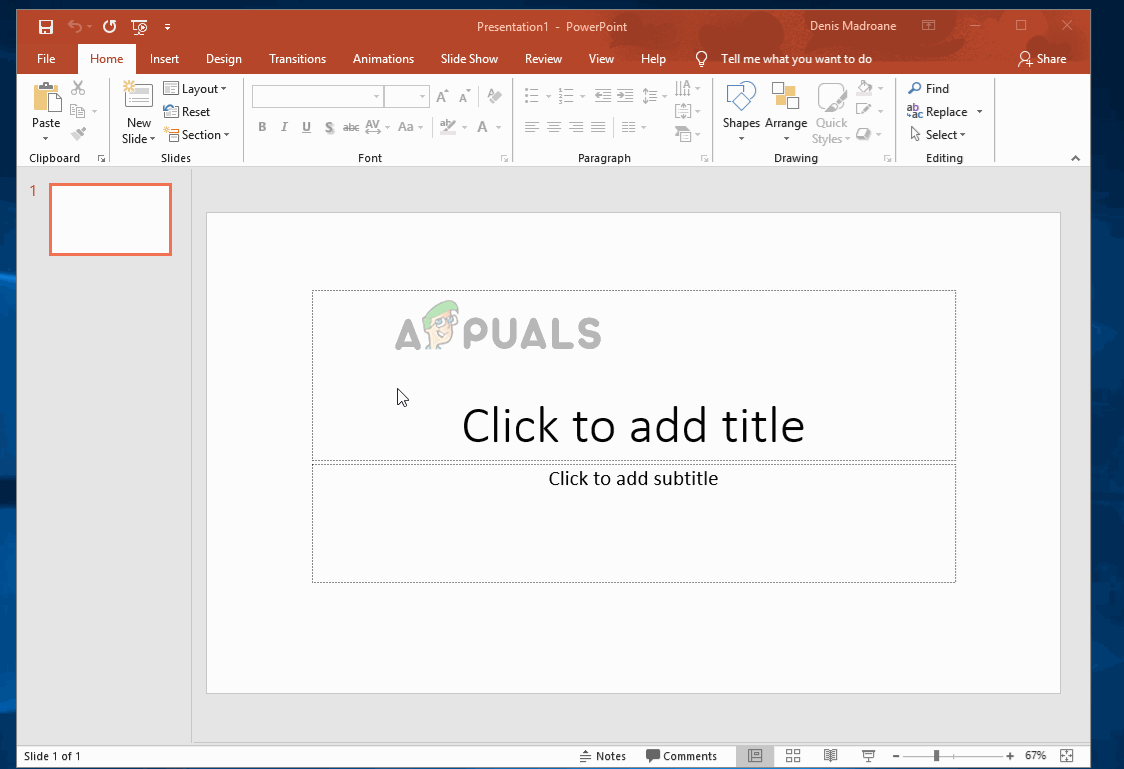Toggle Normal view in status bar

coord(755,756)
